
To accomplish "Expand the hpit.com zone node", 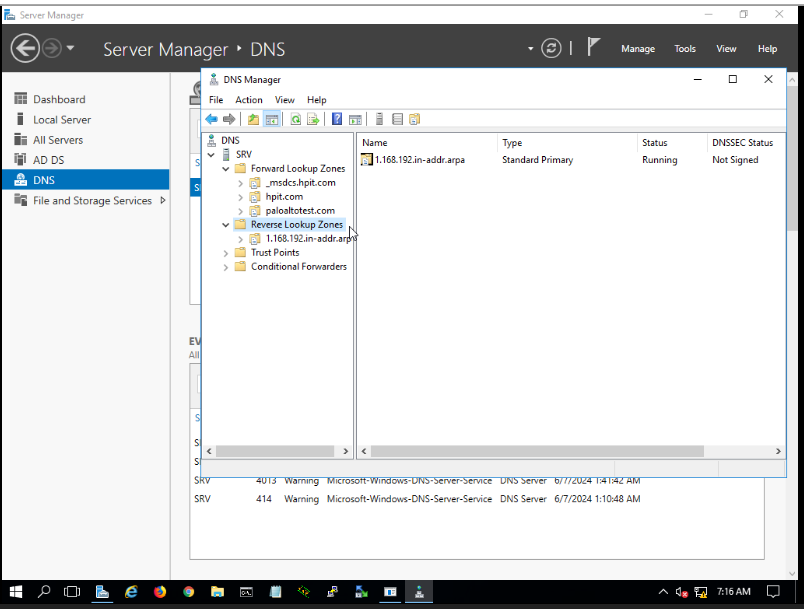I will tap(240, 197).
